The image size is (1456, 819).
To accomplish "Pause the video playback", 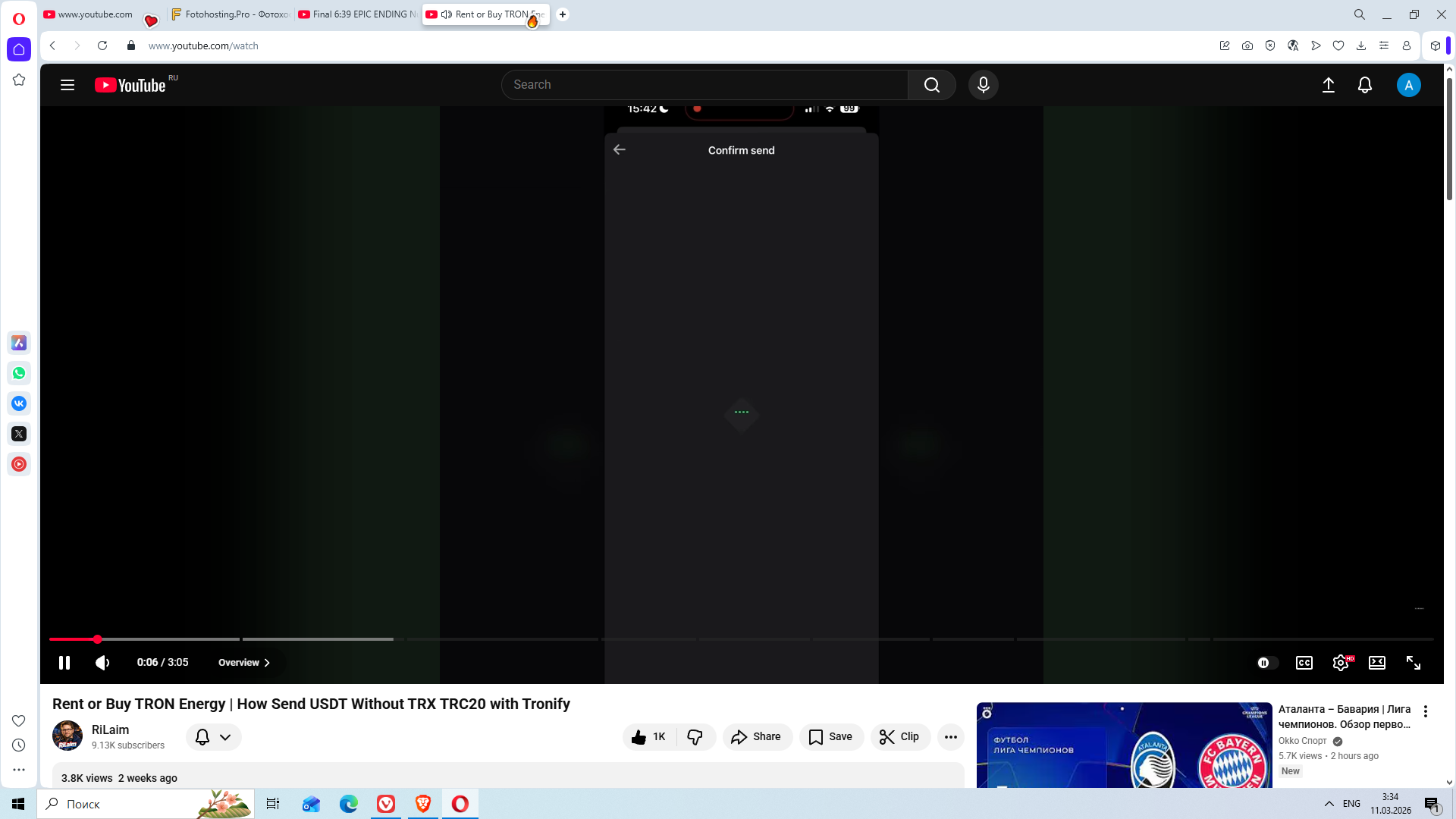I will click(64, 663).
